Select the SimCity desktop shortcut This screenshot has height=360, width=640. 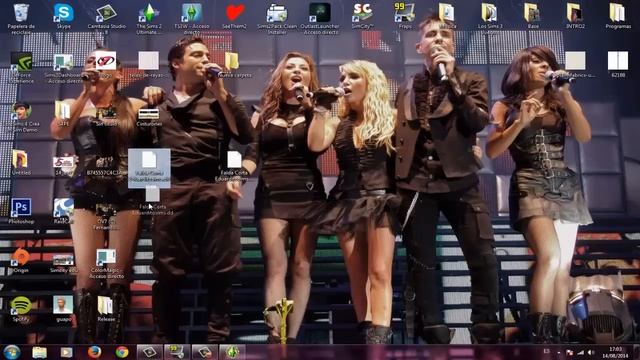(x=362, y=16)
